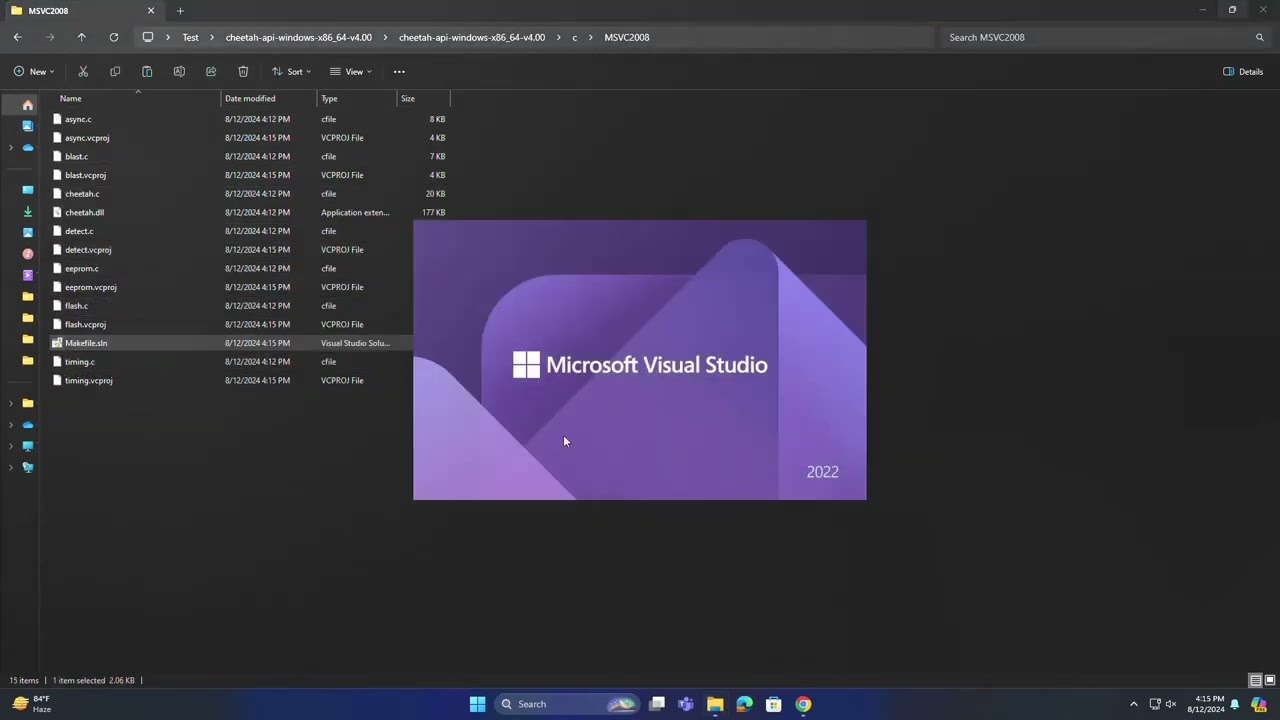Switch to large thumbnails view icon
The width and height of the screenshot is (1280, 720).
coord(1270,681)
